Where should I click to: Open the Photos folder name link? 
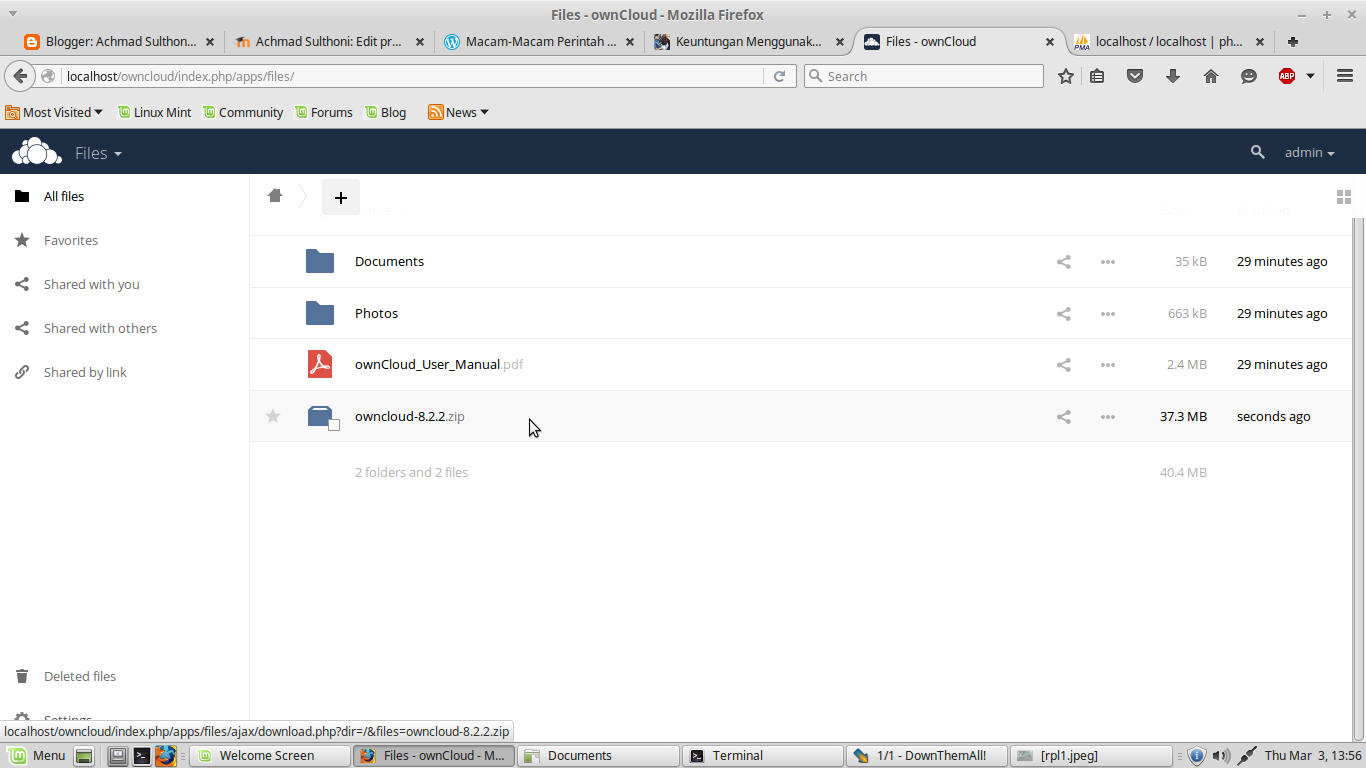tap(376, 313)
